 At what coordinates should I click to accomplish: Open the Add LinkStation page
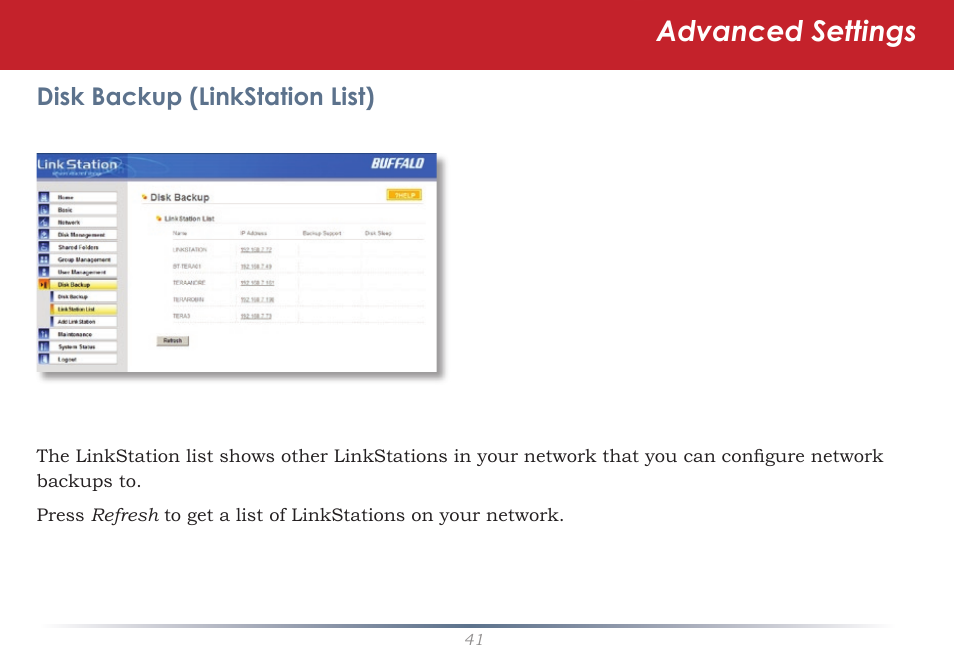point(78,323)
